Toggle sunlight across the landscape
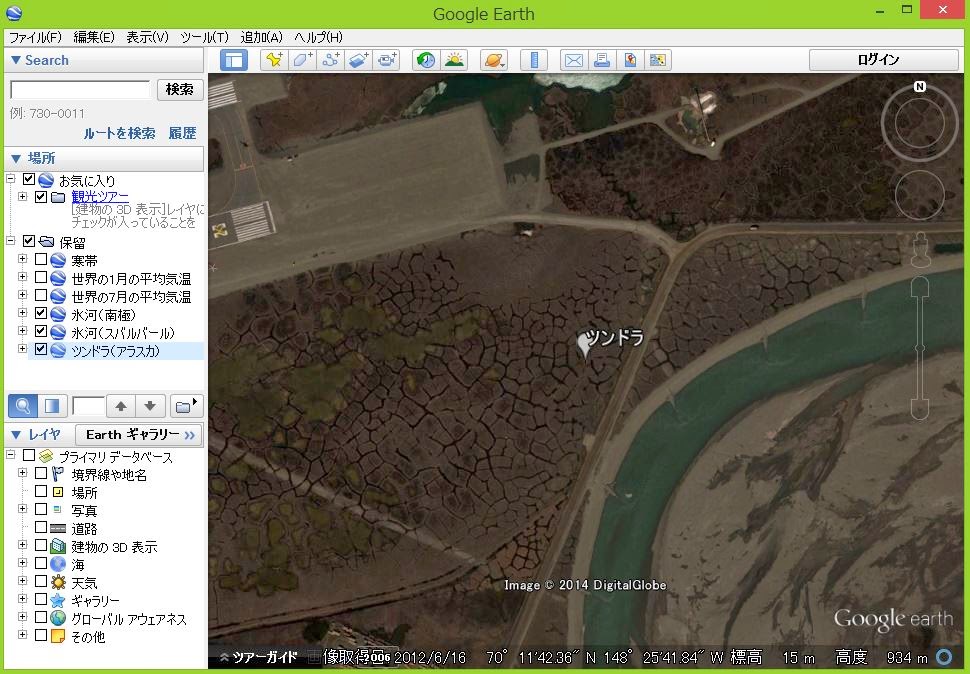This screenshot has height=674, width=970. click(x=454, y=60)
